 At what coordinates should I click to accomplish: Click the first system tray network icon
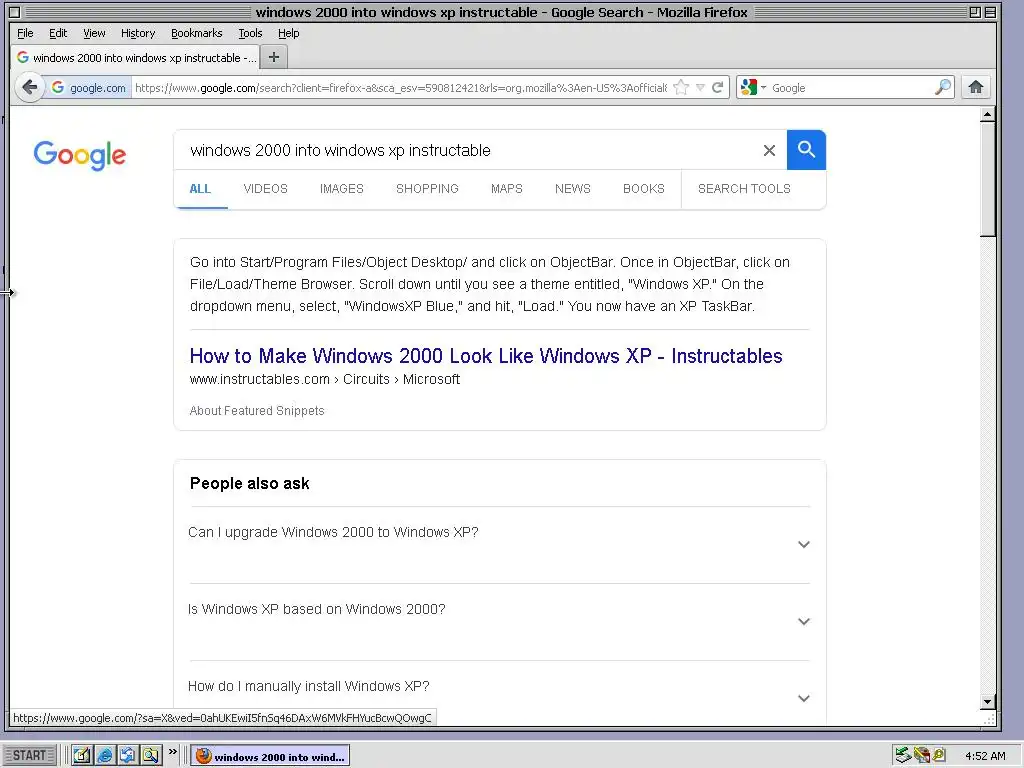tap(903, 755)
